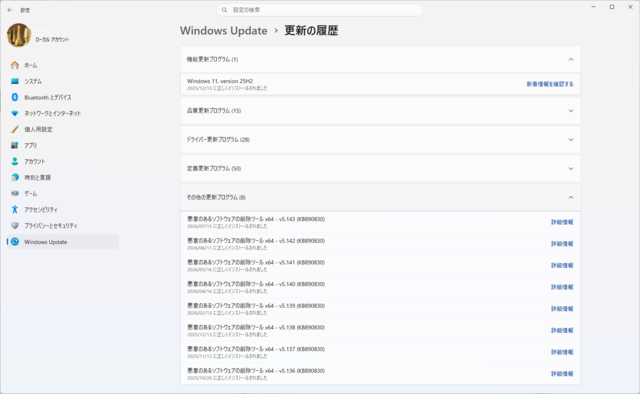Collapse the 機能更新プログラム section chevron
640x394 pixels.
[571, 59]
